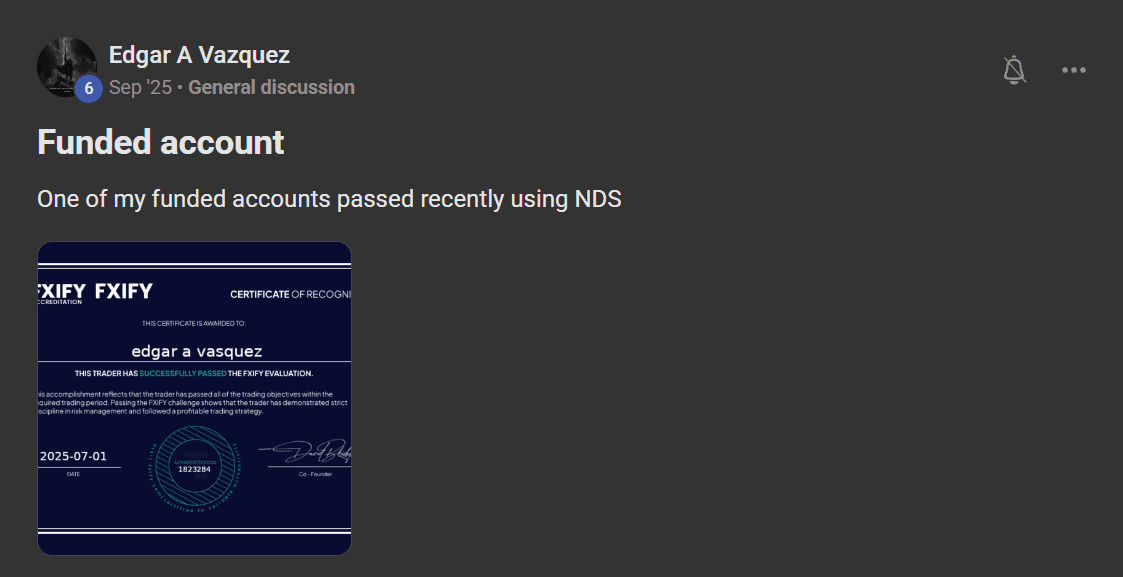Click the FXIFY logo on the certificate
Viewport: 1123px width, 577px height.
point(123,292)
